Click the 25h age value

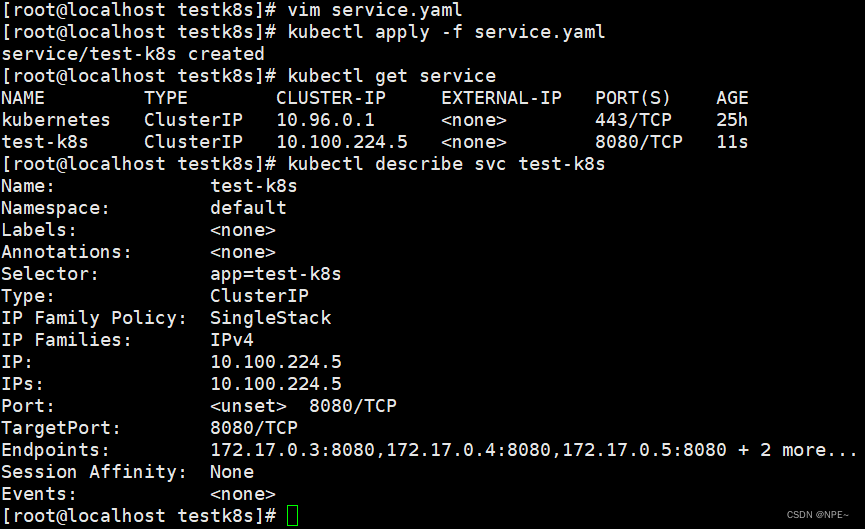[732, 120]
